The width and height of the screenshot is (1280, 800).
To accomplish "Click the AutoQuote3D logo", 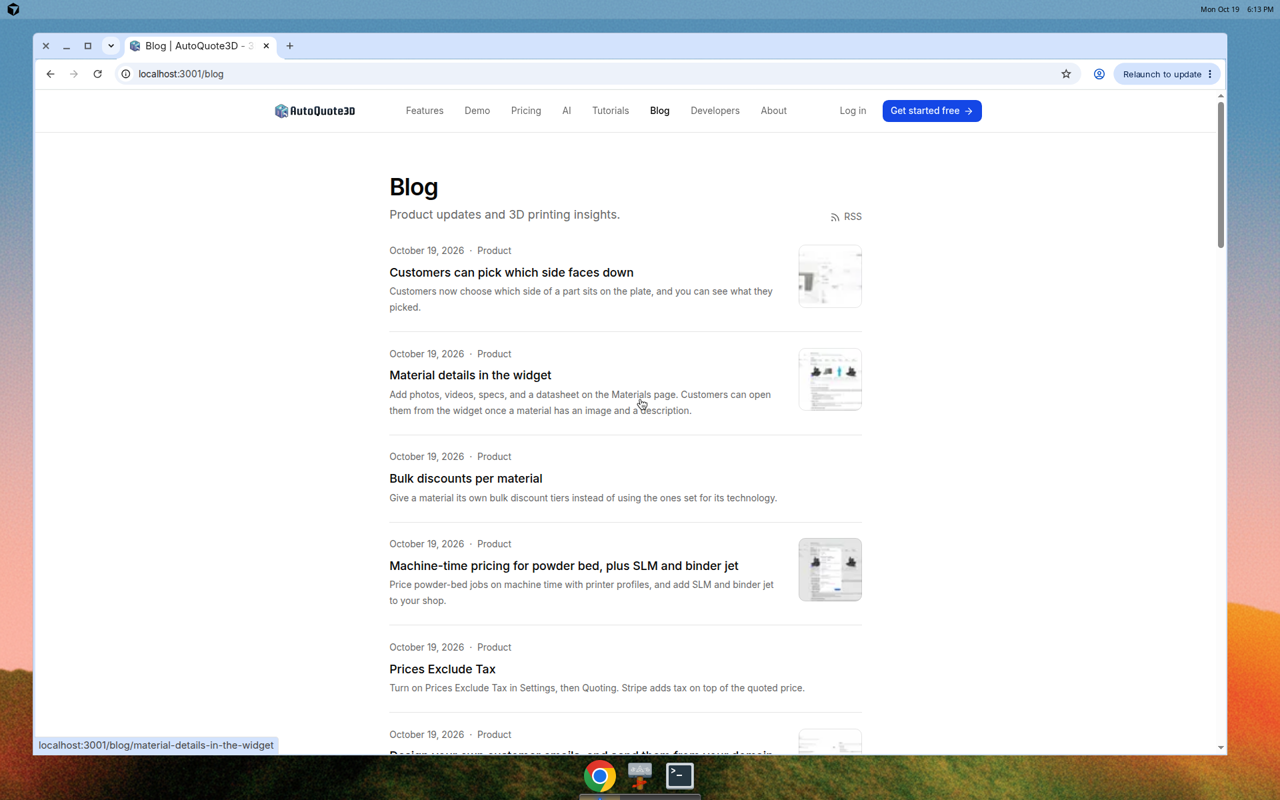I will tap(315, 111).
